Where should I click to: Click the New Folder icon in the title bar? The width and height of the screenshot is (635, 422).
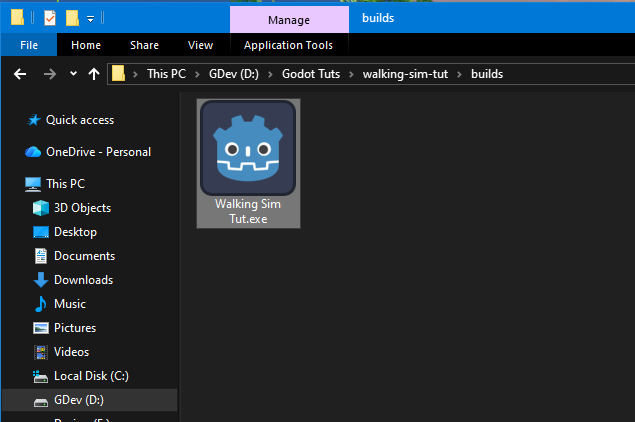[72, 17]
